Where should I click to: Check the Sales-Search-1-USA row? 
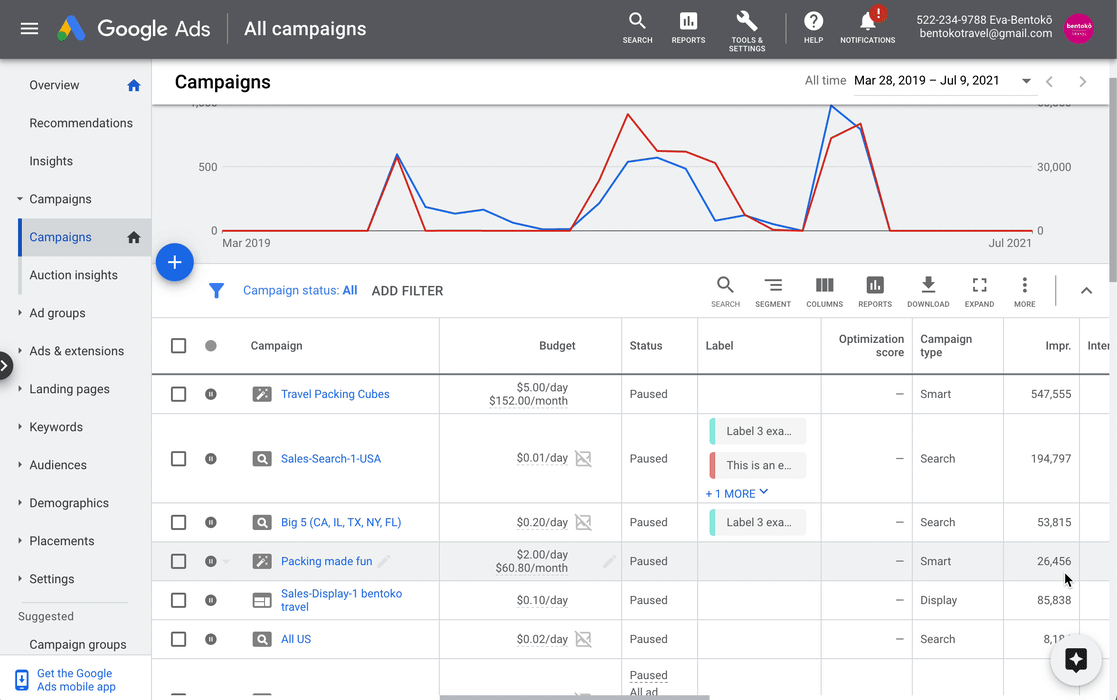[178, 459]
